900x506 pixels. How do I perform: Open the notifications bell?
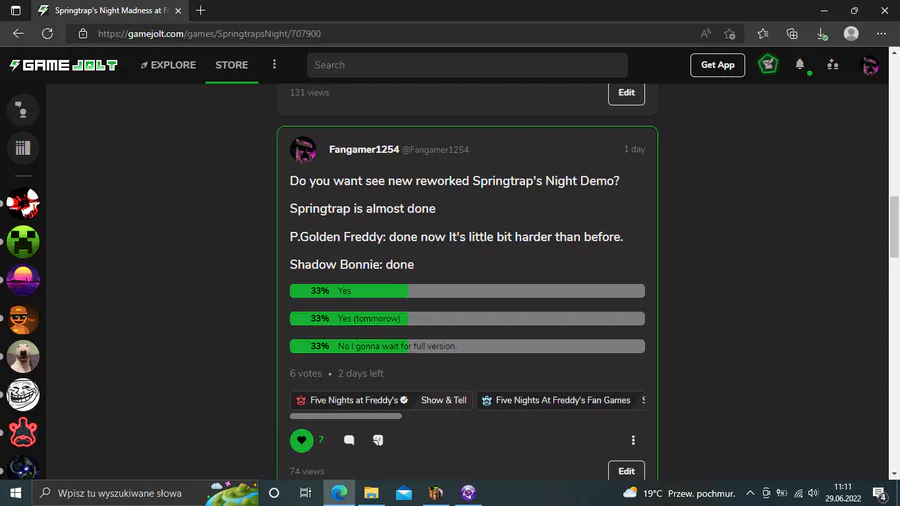[800, 65]
